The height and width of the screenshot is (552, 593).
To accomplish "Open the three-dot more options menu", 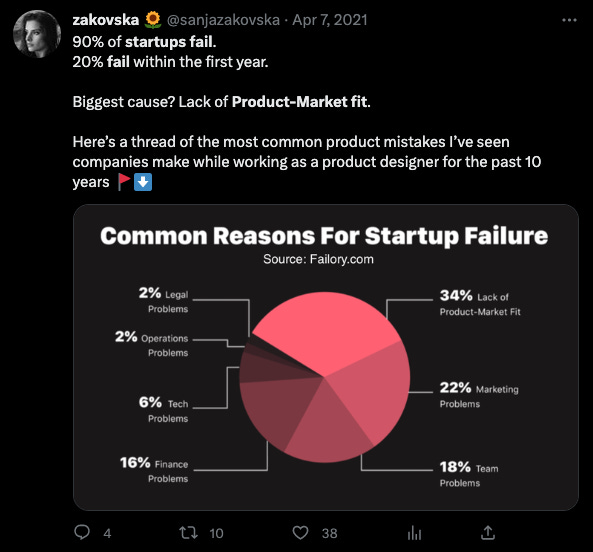I will tap(569, 20).
